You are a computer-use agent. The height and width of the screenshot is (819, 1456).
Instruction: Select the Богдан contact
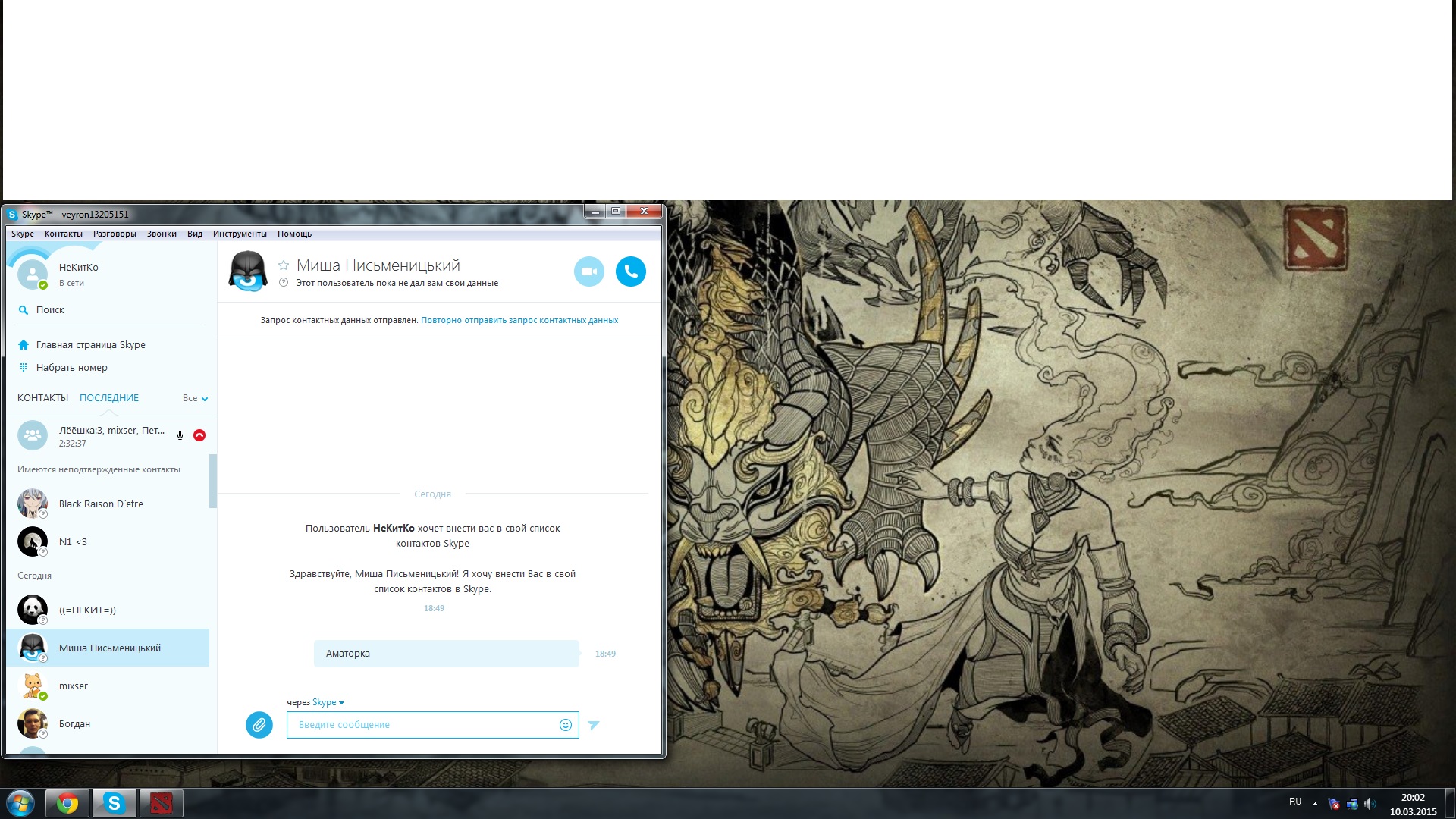(x=108, y=723)
